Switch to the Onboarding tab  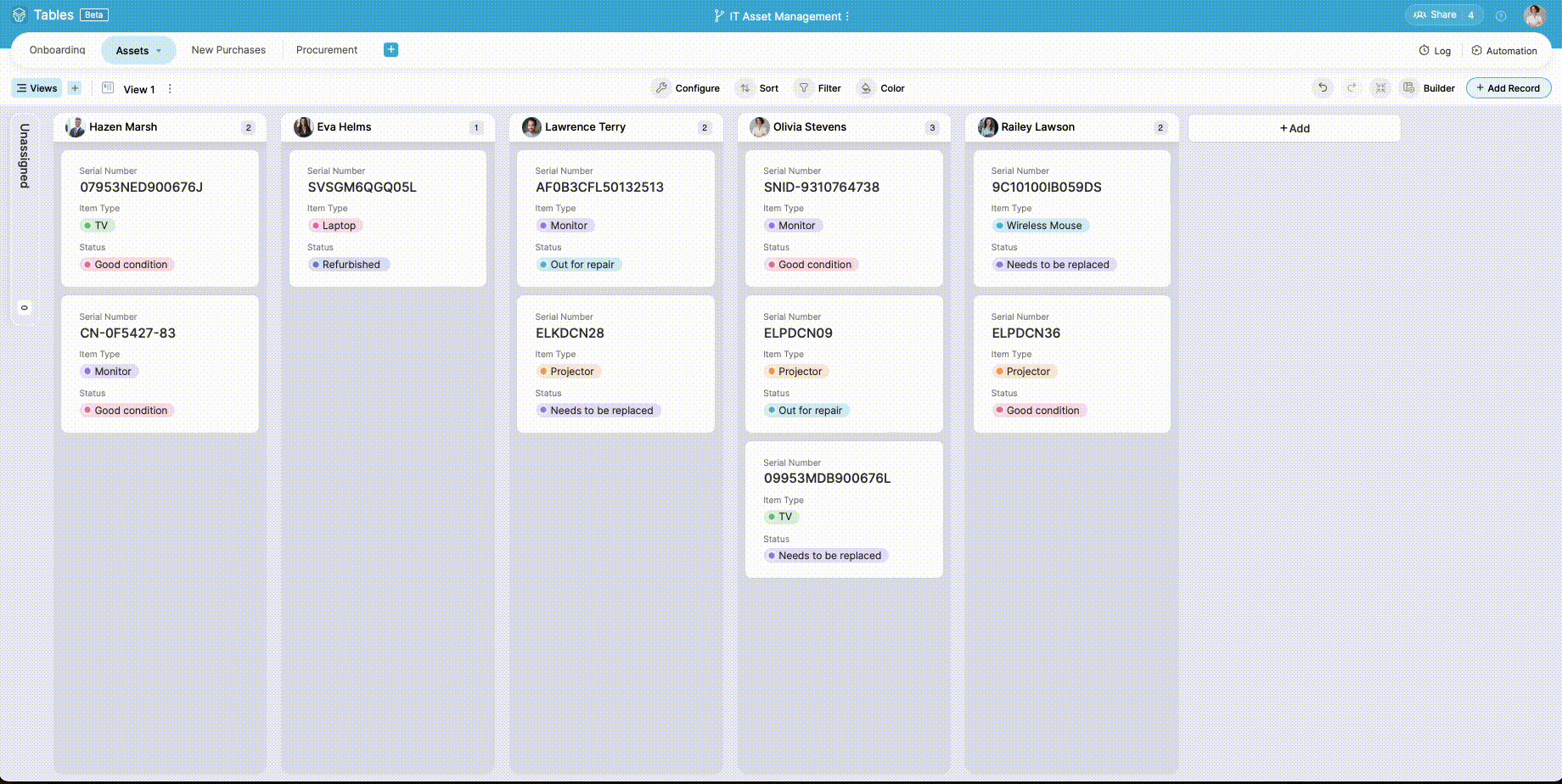tap(57, 50)
